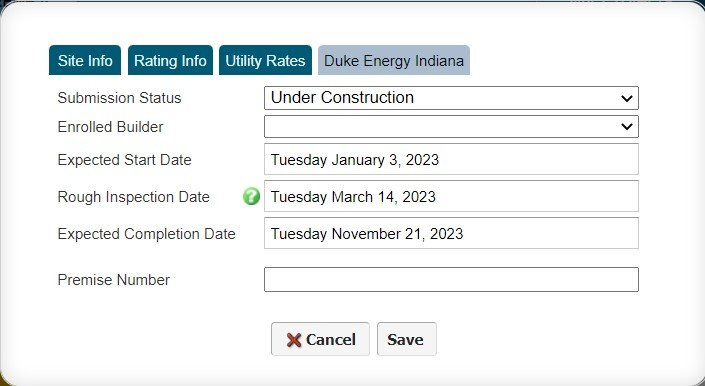Save the form changes
The height and width of the screenshot is (386, 705).
pyautogui.click(x=406, y=339)
